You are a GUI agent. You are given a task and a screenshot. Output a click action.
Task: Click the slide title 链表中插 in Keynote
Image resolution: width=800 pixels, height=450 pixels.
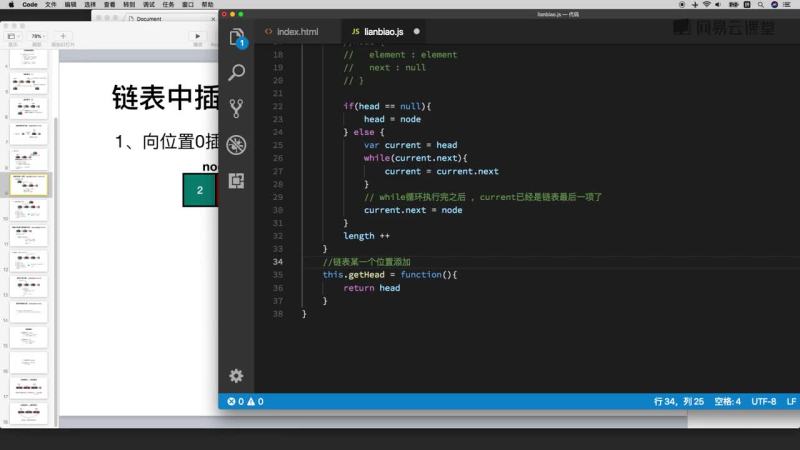coord(165,97)
